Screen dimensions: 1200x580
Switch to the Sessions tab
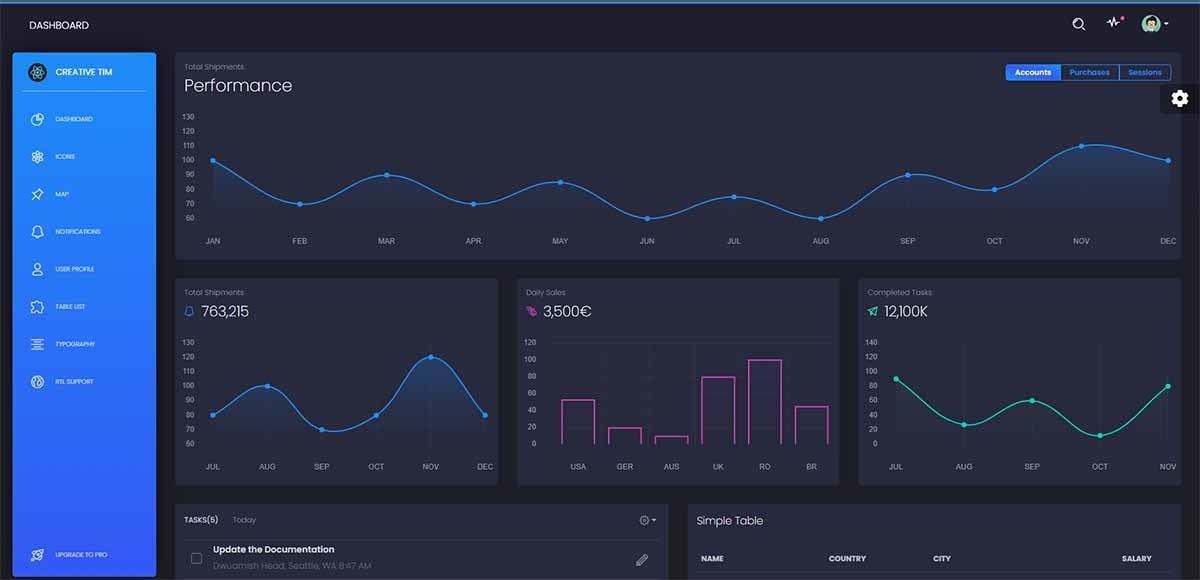[x=1145, y=72]
